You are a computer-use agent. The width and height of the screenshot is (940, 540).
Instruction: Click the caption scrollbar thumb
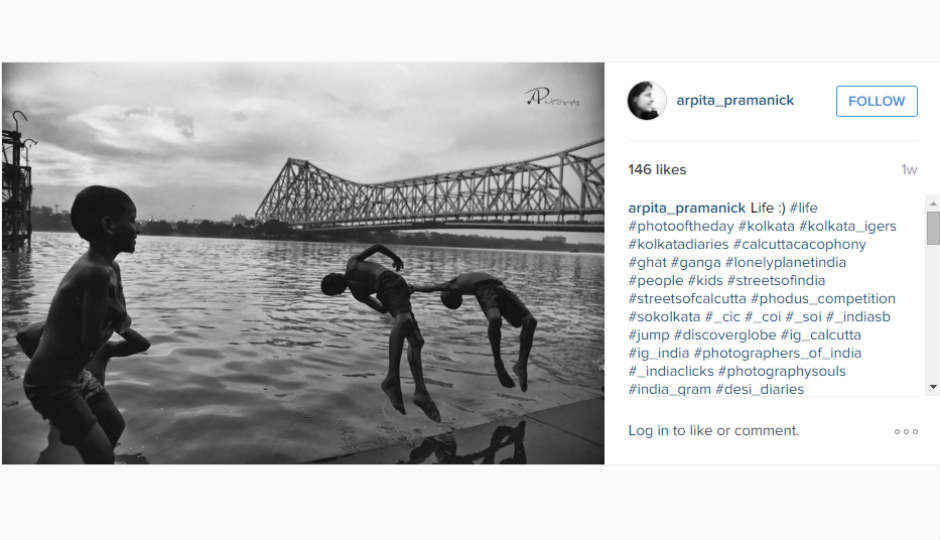coord(933,228)
